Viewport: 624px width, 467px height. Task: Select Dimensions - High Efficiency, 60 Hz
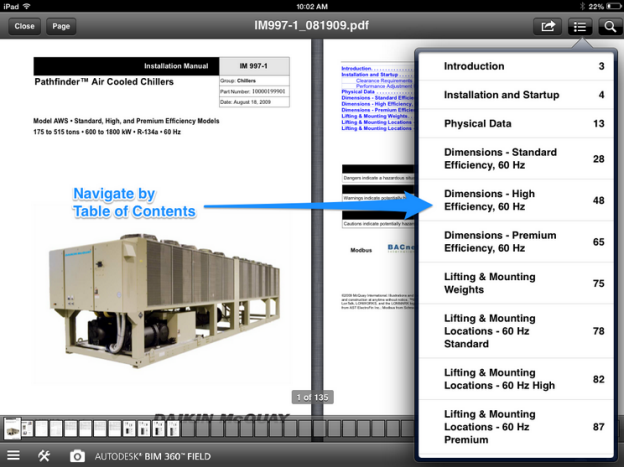tap(516, 200)
